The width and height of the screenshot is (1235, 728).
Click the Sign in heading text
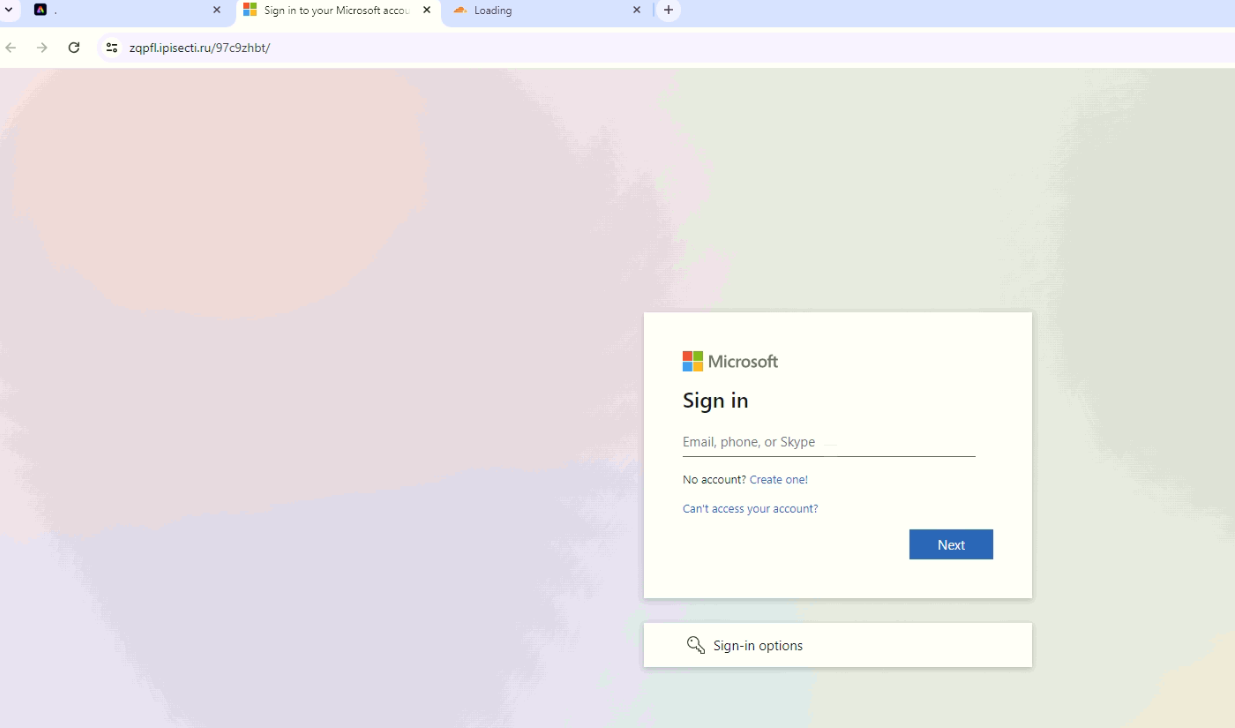coord(715,400)
